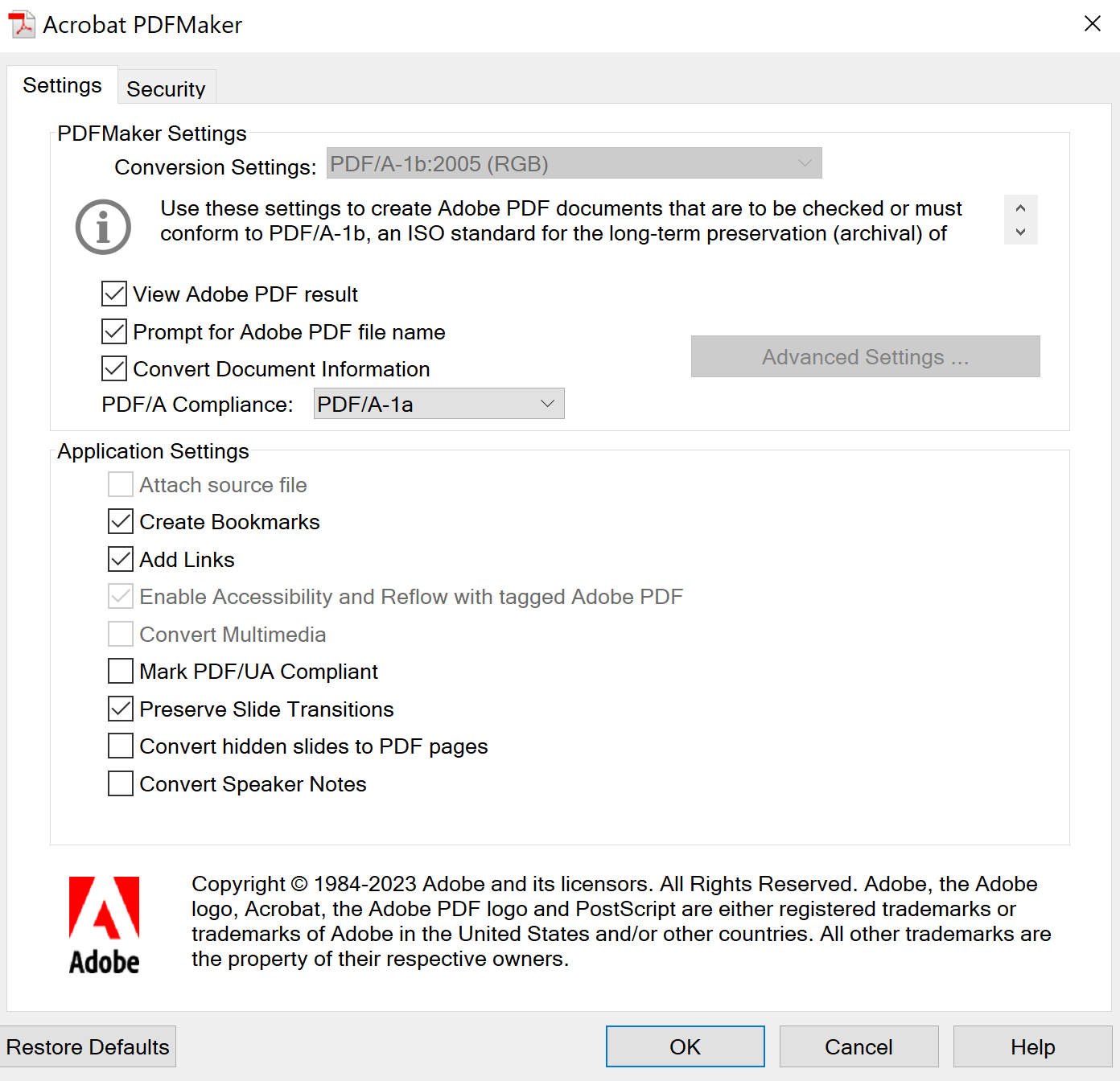
Task: Disable Add Links
Action: (119, 559)
